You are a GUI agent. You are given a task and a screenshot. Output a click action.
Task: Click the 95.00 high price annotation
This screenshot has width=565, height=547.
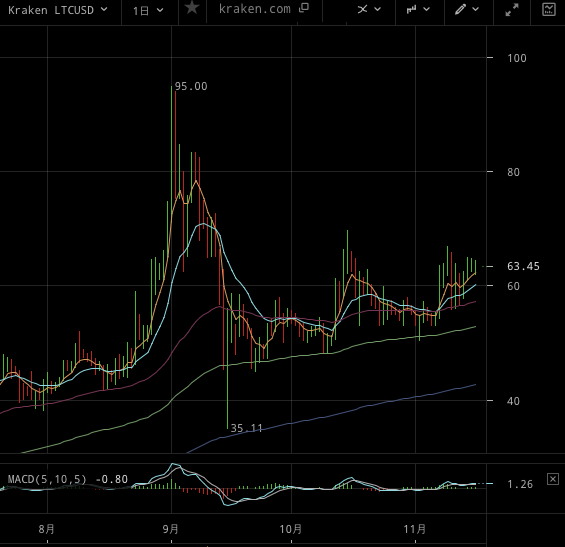coord(191,86)
